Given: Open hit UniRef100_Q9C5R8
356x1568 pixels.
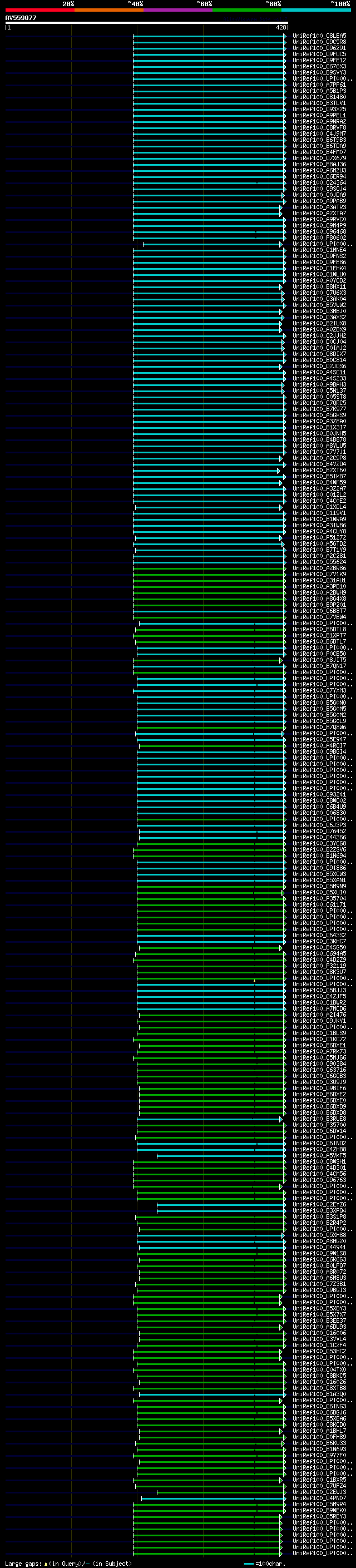Looking at the screenshot, I should point(319,42).
